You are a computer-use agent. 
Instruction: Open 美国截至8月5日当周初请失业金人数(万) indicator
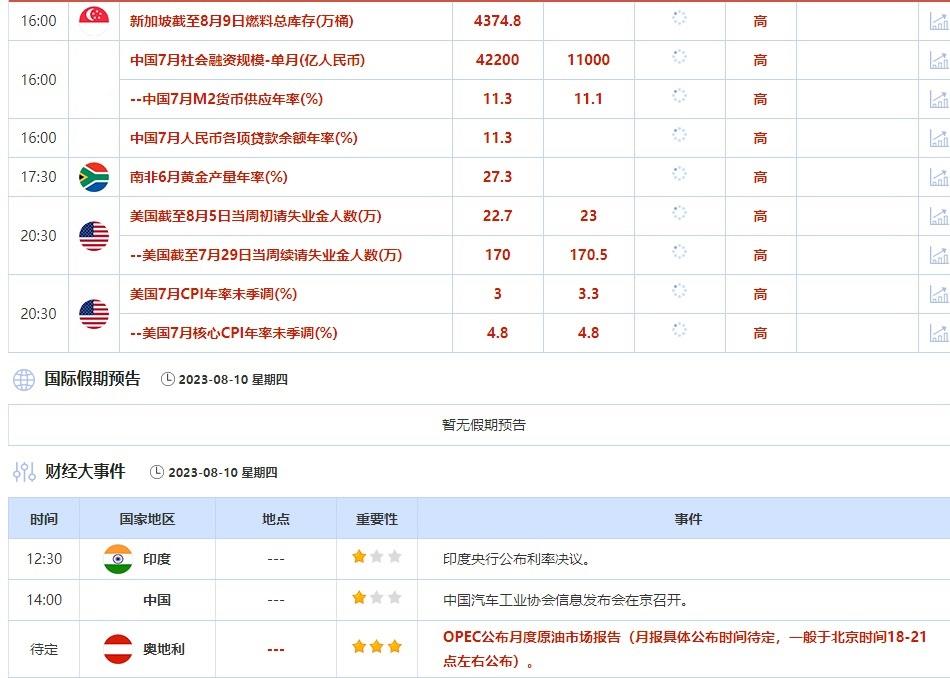click(x=256, y=216)
